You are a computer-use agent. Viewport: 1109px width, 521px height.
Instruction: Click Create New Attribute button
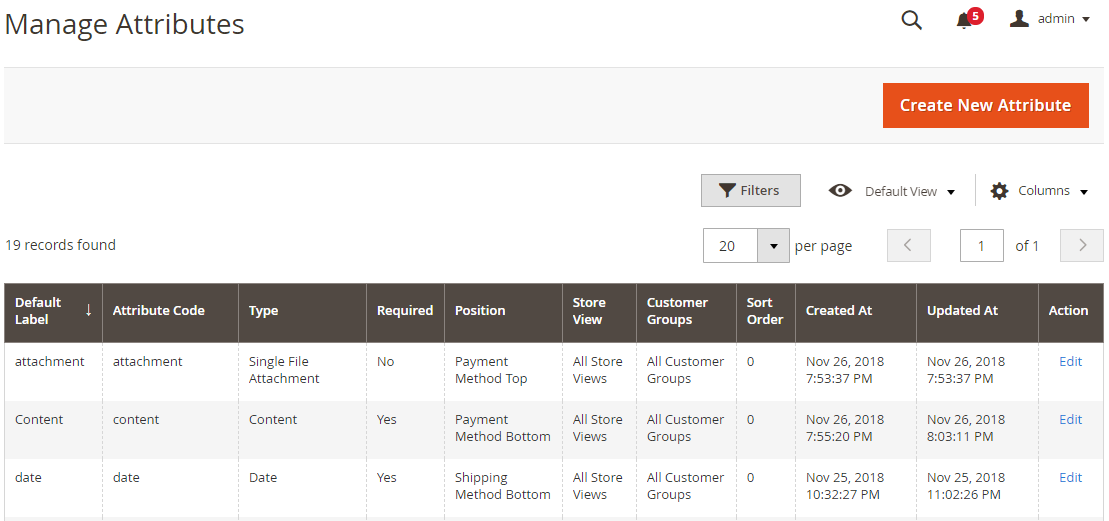(x=985, y=105)
